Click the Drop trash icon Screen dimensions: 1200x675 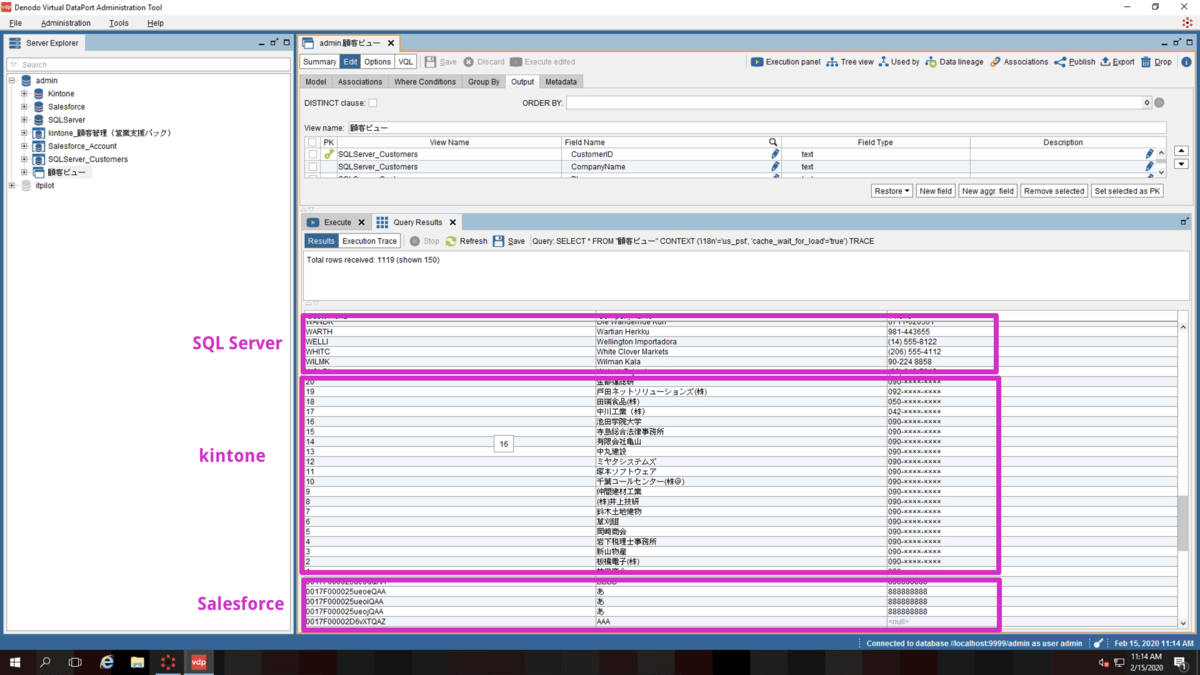click(x=1146, y=62)
